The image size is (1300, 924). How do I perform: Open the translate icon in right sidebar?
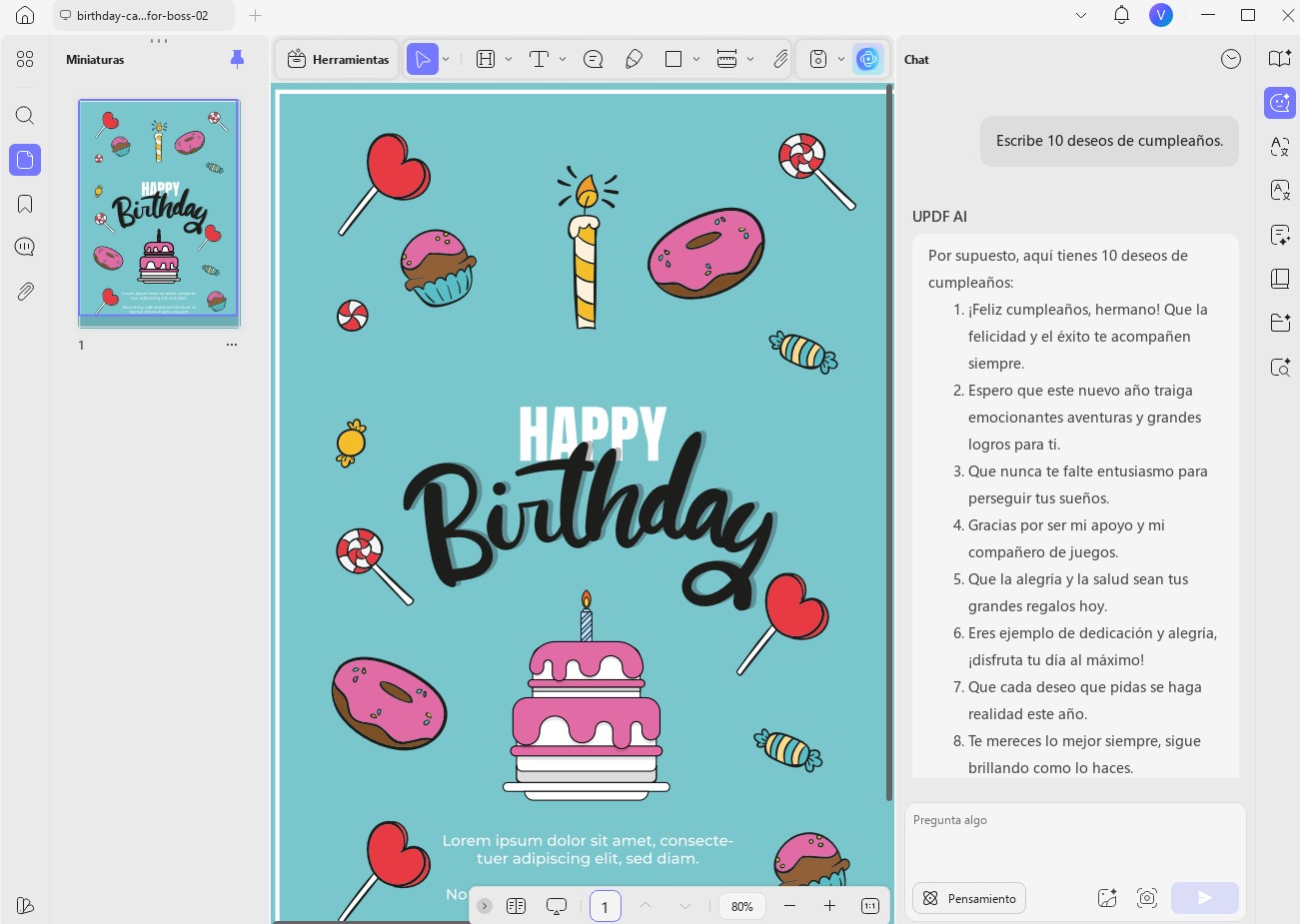coord(1280,147)
